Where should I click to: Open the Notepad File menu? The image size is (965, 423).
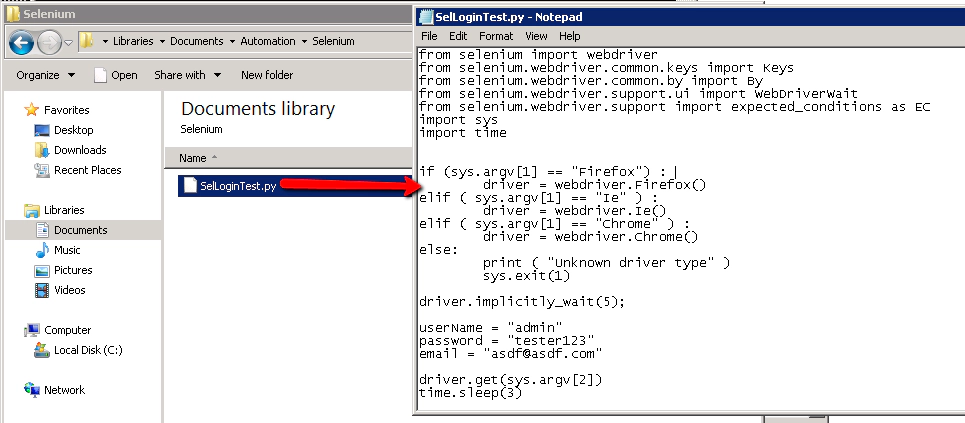click(429, 36)
